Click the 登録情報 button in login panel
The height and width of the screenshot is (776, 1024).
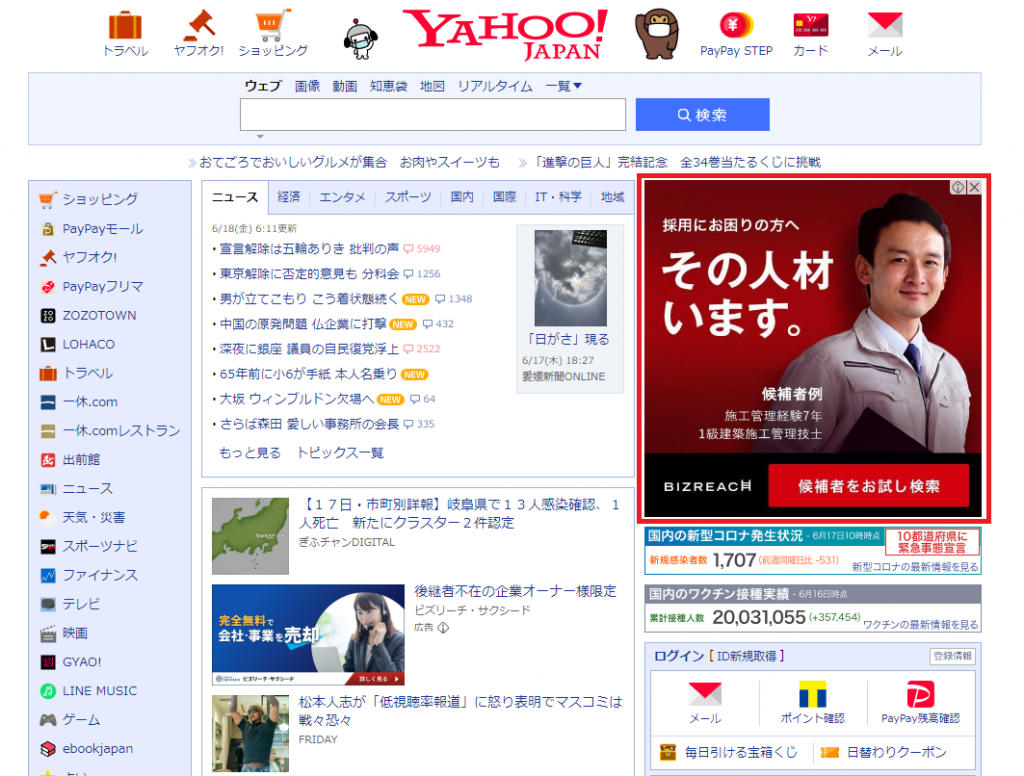pyautogui.click(x=952, y=656)
